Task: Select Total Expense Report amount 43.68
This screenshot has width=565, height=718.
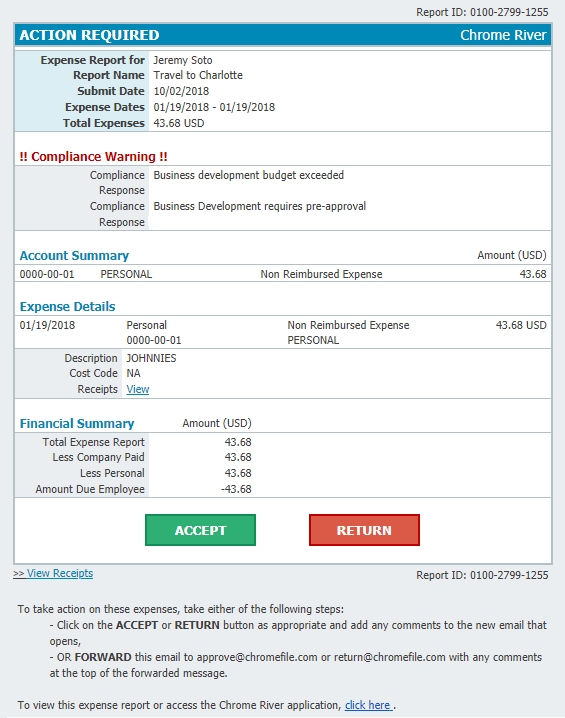Action: coord(238,442)
